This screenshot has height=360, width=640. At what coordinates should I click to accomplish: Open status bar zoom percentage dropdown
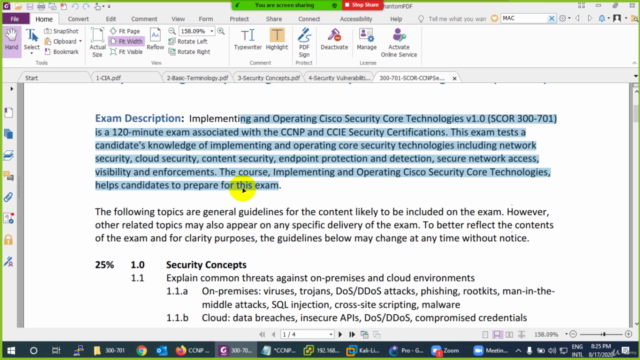(x=566, y=334)
